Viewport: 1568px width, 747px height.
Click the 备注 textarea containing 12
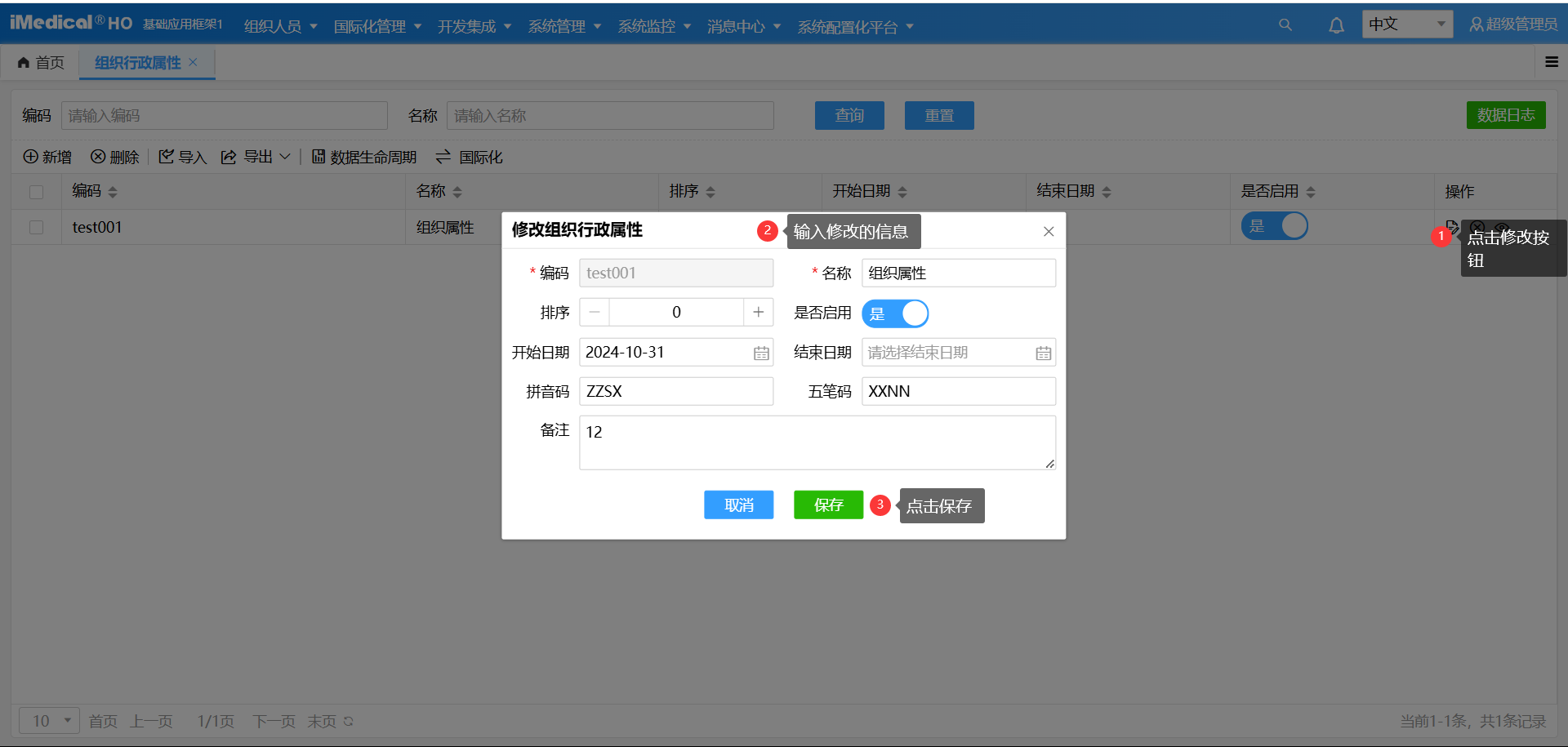(817, 442)
